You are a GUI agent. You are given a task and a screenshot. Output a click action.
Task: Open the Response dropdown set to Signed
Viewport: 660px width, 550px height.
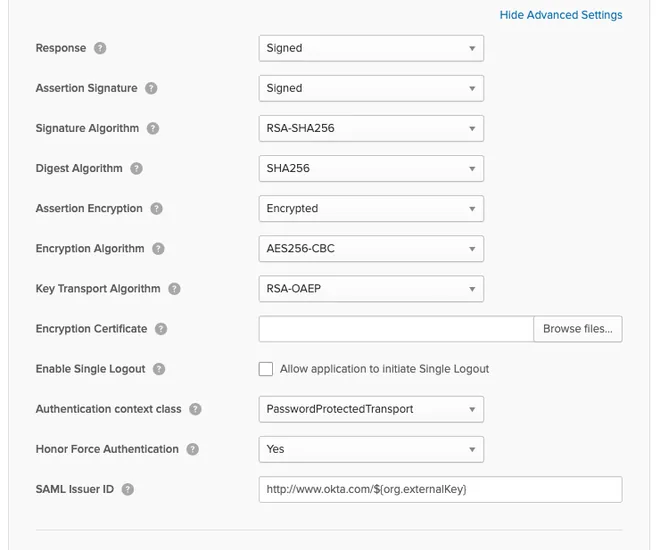371,48
